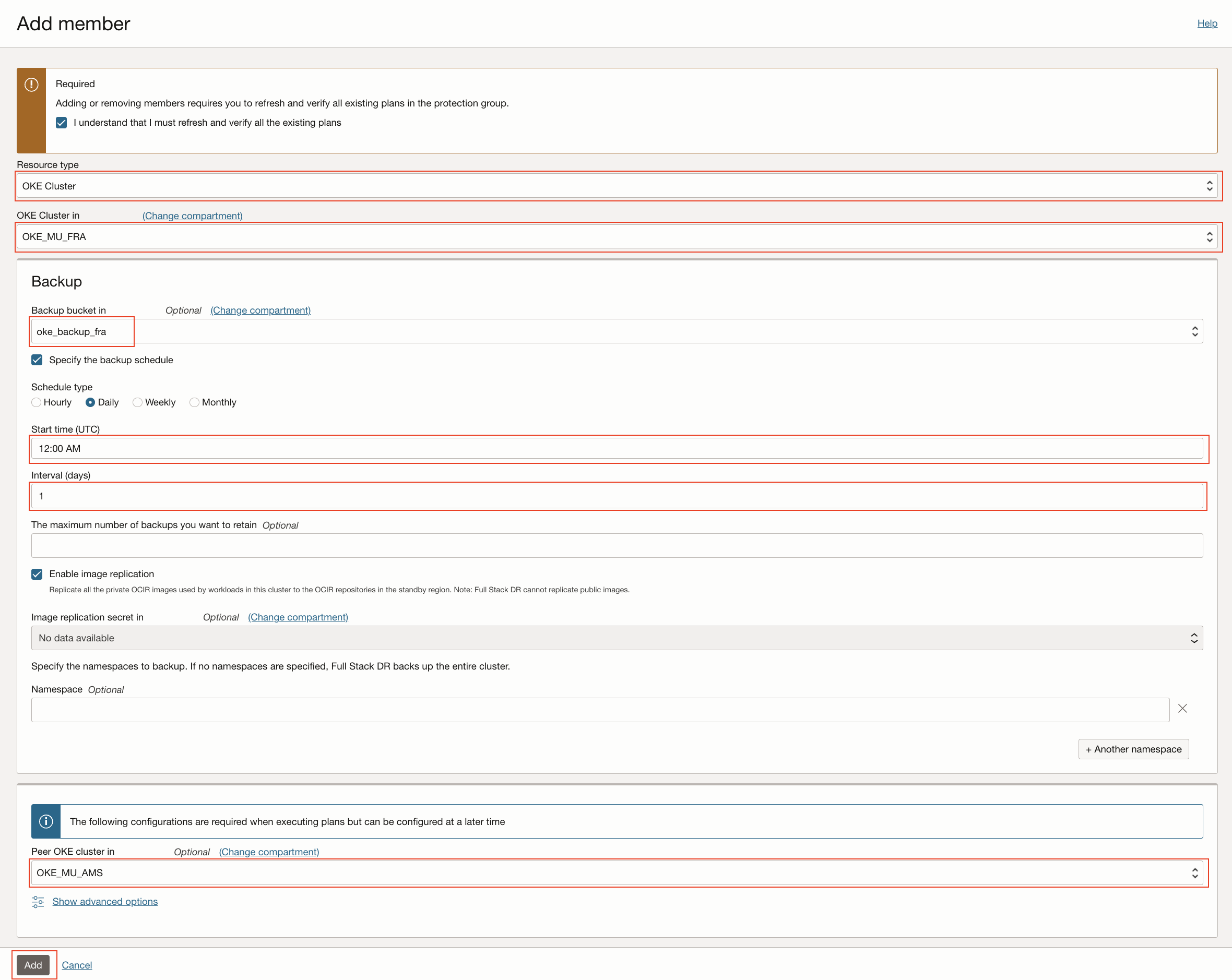Viewport: 1232px width, 980px height.
Task: Open the Help link
Action: coord(1207,23)
